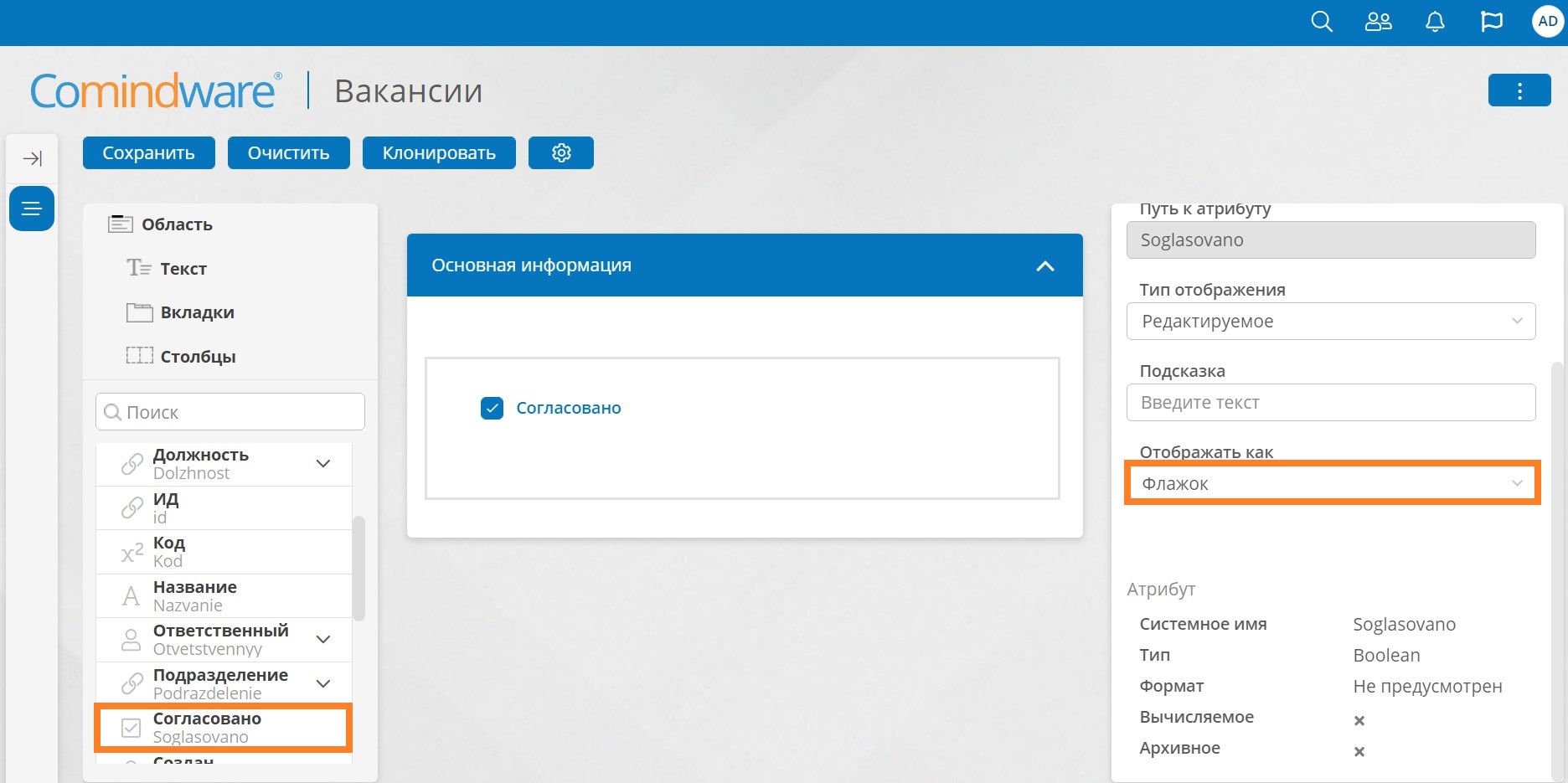Click the Столбцы columns icon
Image resolution: width=1568 pixels, height=783 pixels.
click(139, 356)
